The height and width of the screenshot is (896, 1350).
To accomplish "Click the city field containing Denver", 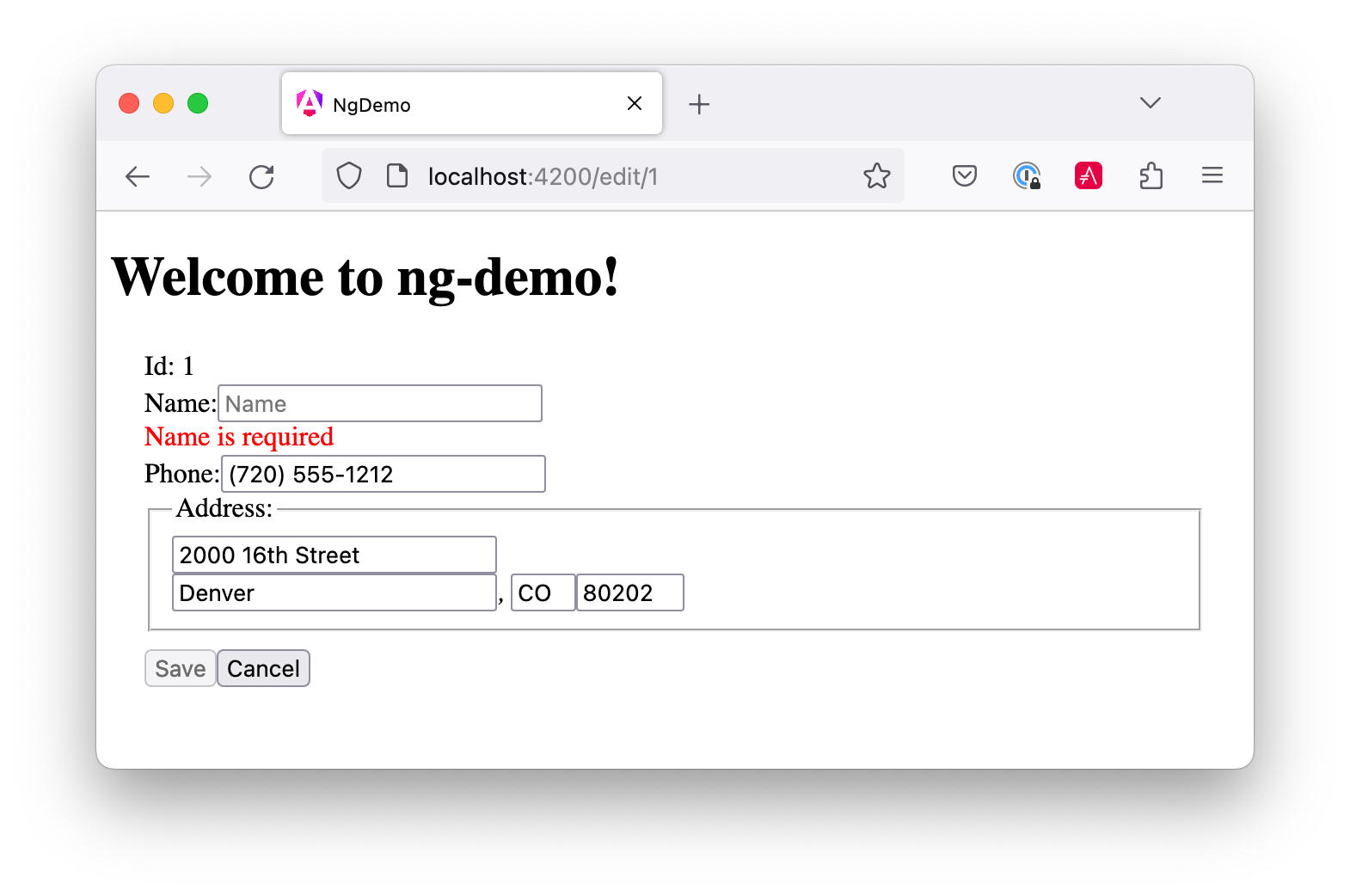I will (x=334, y=592).
